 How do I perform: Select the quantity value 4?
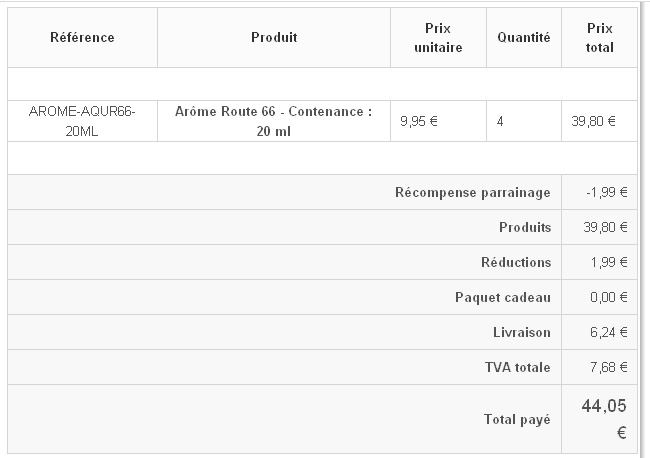click(x=500, y=121)
